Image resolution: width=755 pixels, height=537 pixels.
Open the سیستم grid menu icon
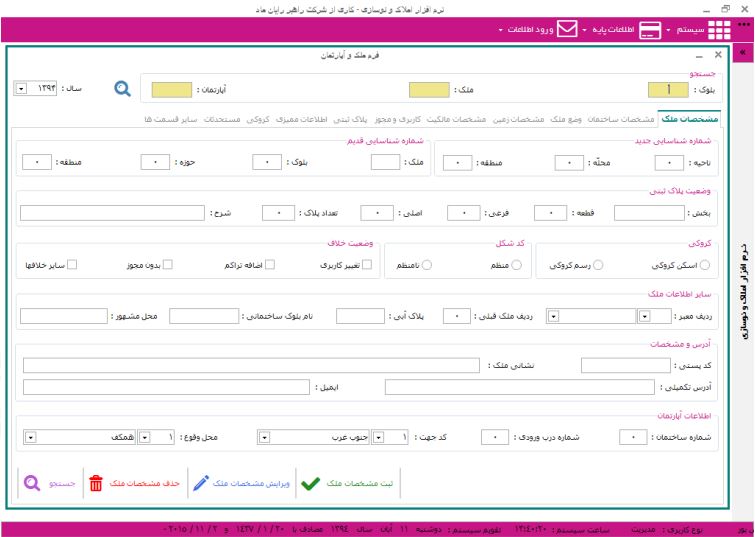tap(718, 30)
